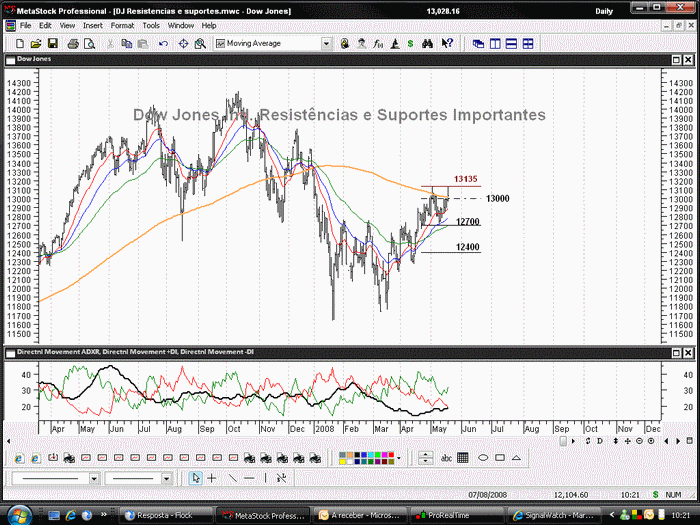Pick the orange color swatch
Screen dimensions: 700x525
[x=350, y=455]
